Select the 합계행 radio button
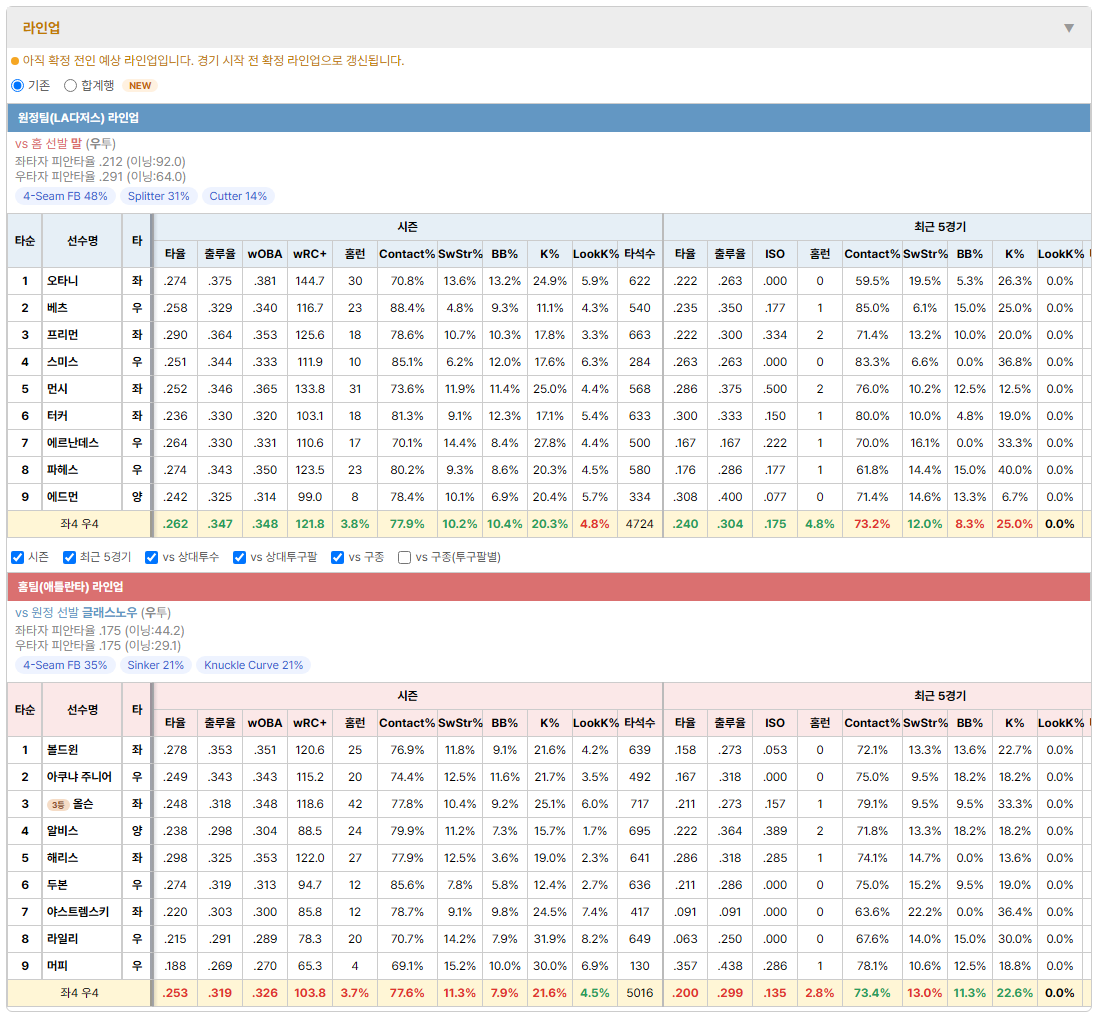 coord(70,85)
